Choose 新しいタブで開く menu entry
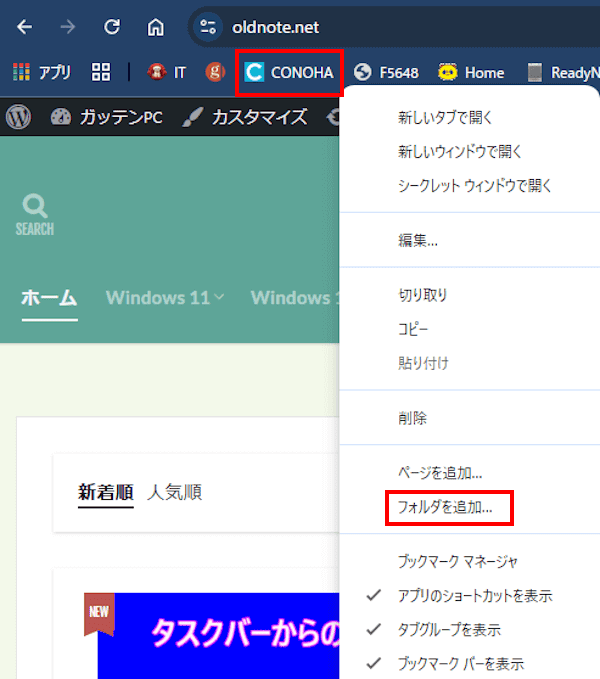This screenshot has height=679, width=600. tap(445, 118)
